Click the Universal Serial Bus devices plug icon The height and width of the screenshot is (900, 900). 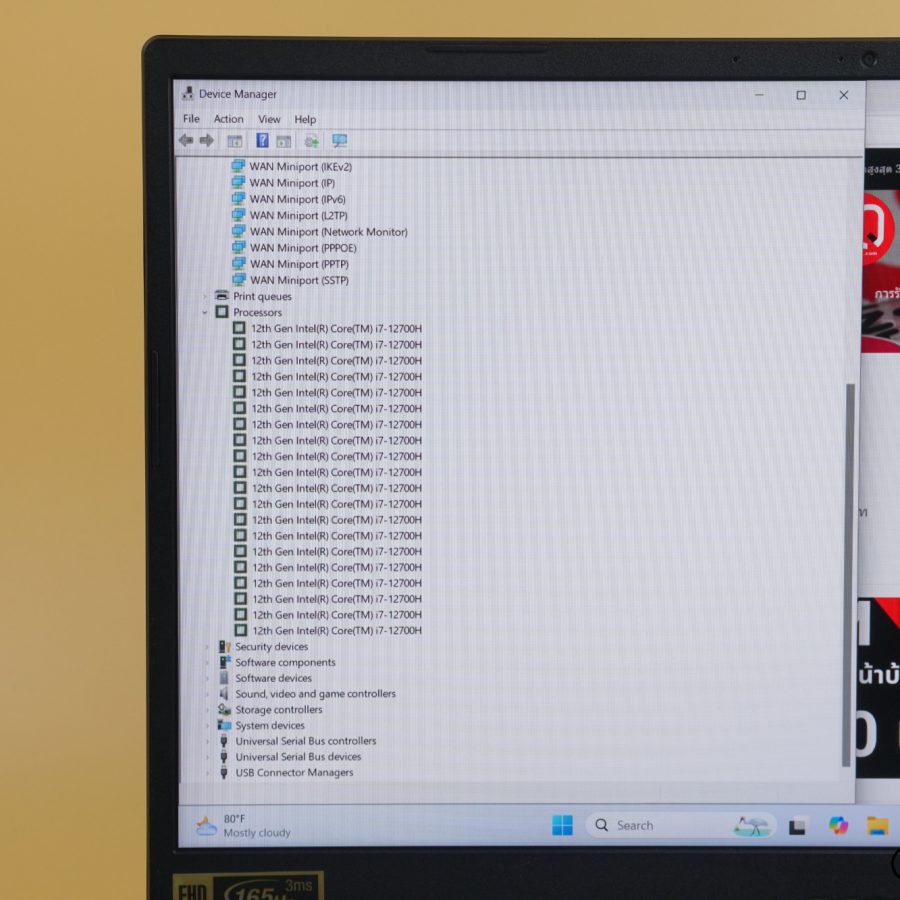pyautogui.click(x=224, y=757)
